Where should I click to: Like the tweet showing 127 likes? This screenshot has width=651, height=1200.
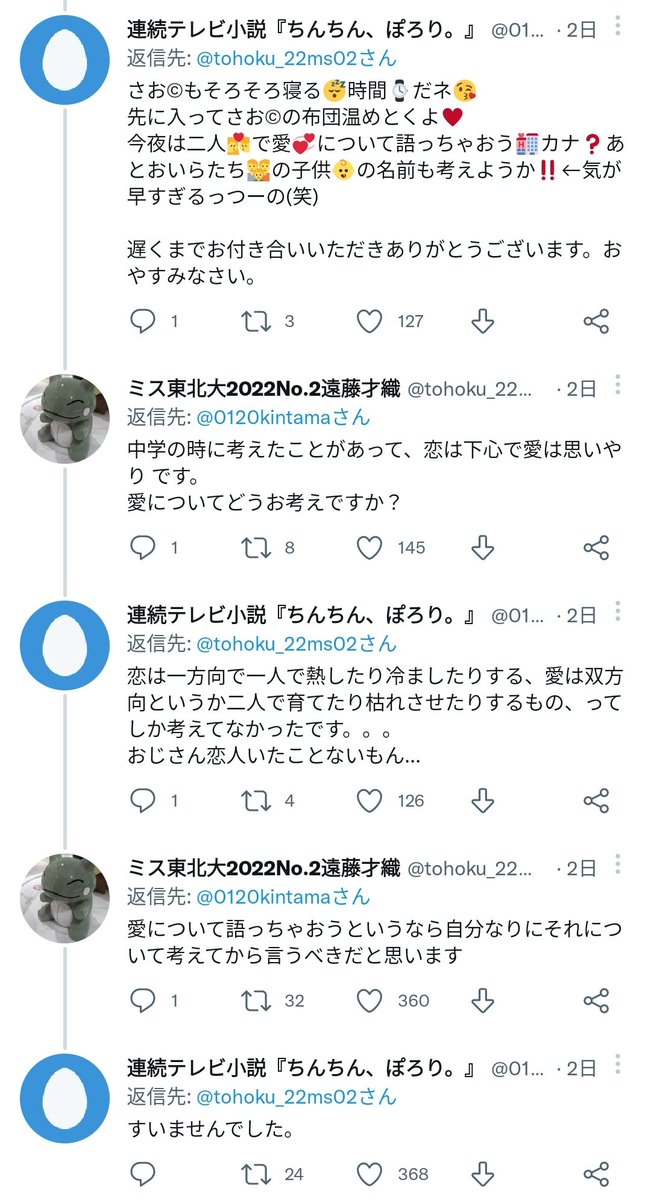(x=370, y=321)
